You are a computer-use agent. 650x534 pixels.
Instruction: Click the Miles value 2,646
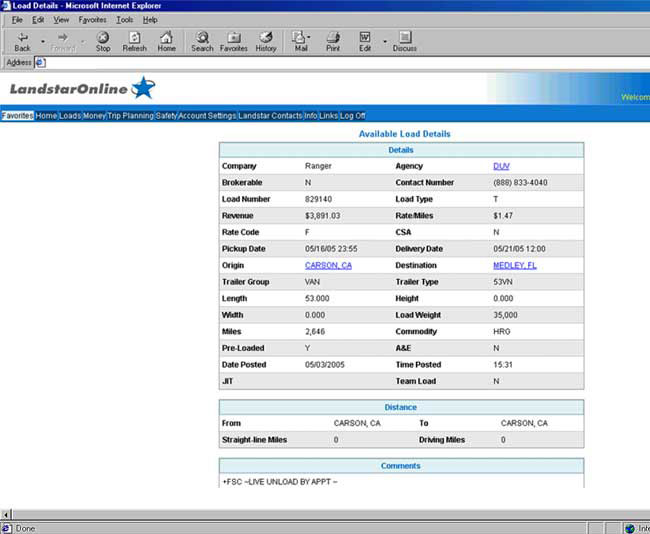[x=315, y=332]
